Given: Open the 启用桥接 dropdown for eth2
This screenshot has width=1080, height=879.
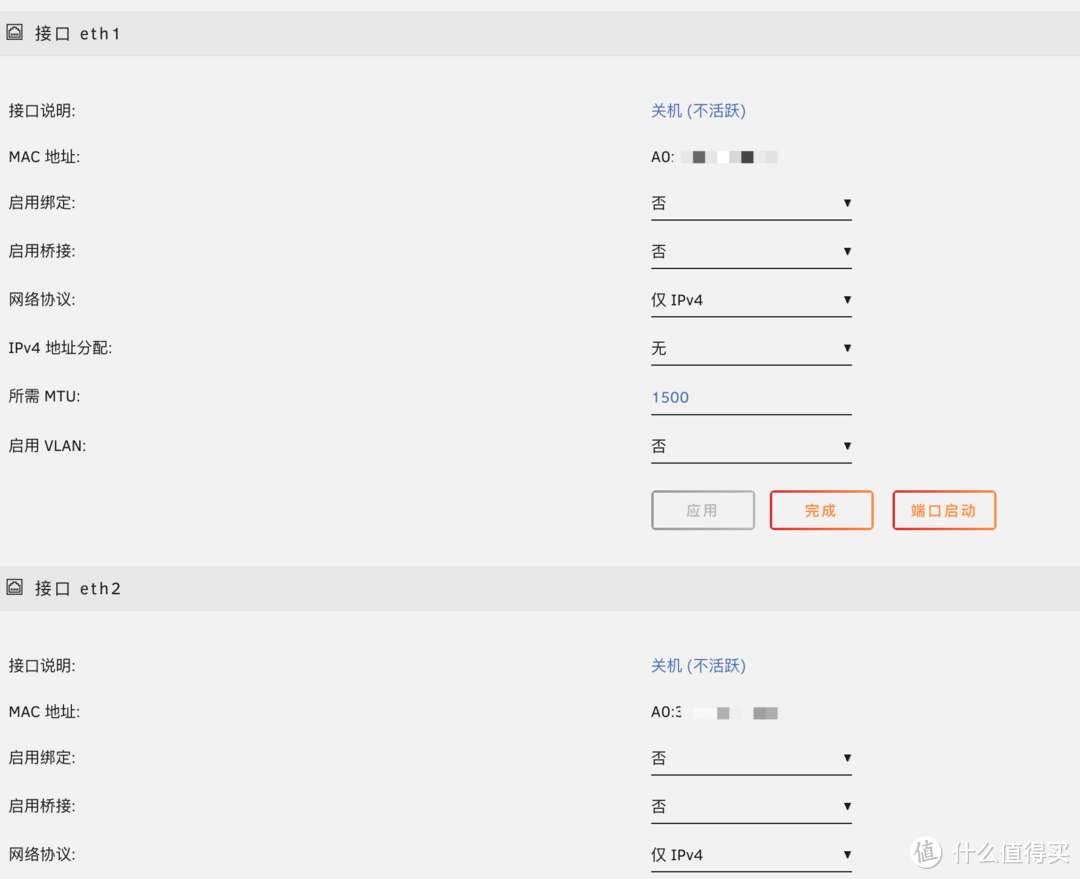Looking at the screenshot, I should tap(751, 805).
